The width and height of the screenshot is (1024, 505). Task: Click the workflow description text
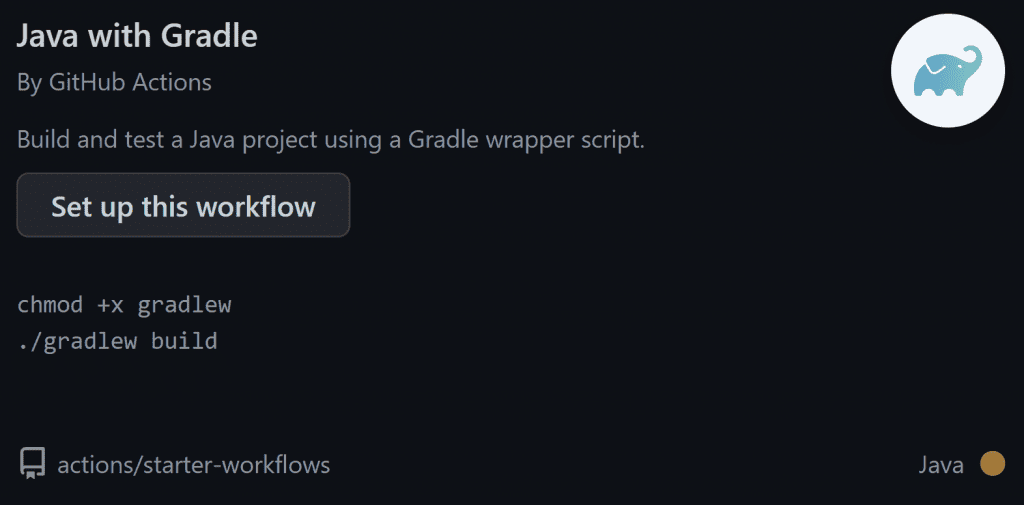330,140
